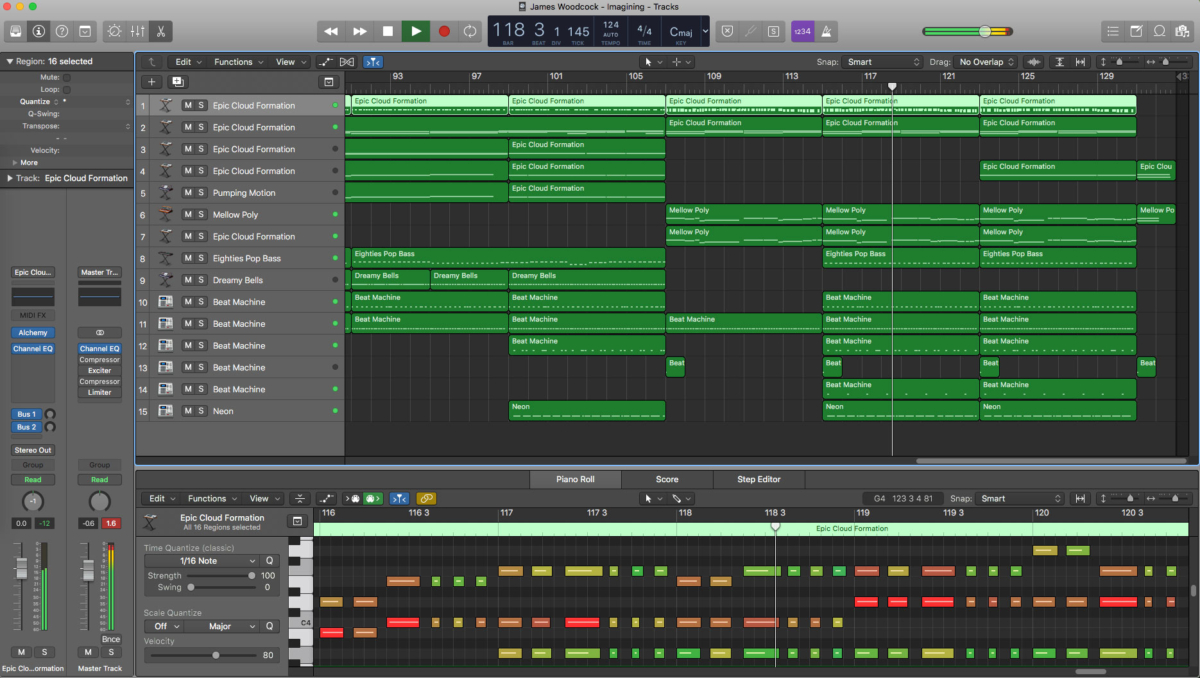Switch to the Score tab

(x=667, y=479)
